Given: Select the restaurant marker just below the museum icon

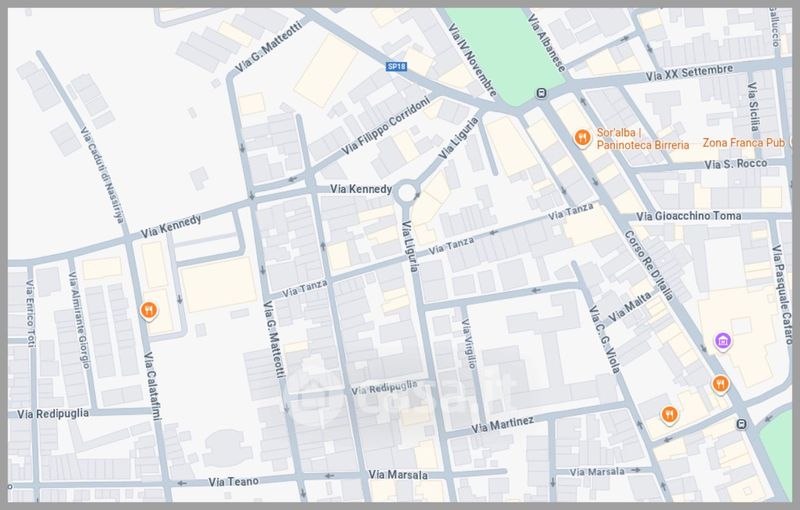Looking at the screenshot, I should 719,384.
